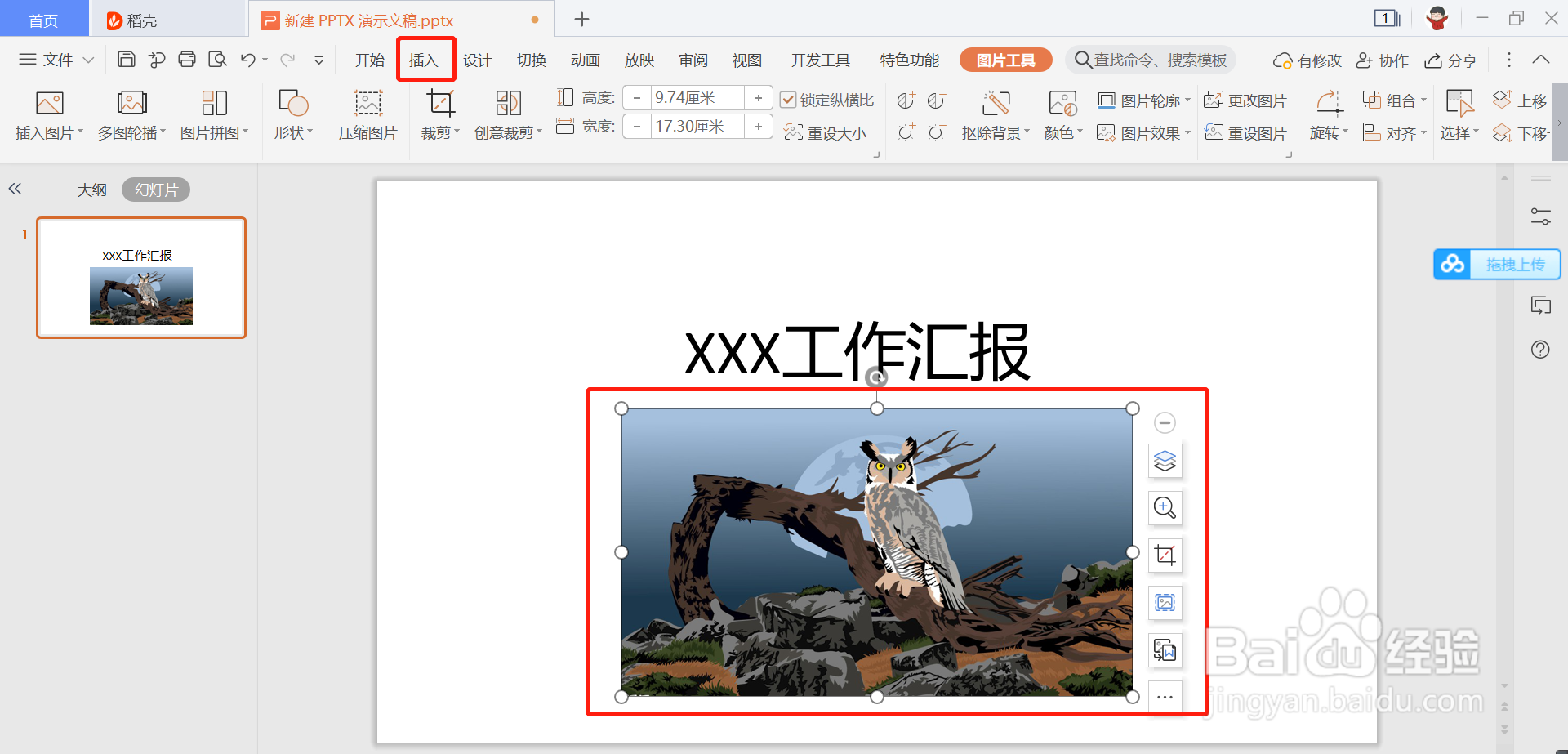The height and width of the screenshot is (754, 1568).
Task: Switch to the Design ribbon tab
Action: pos(478,60)
